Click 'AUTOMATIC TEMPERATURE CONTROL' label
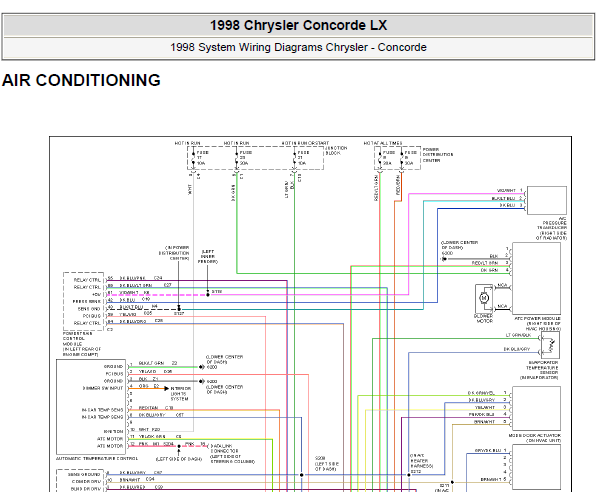599x492 pixels. [x=97, y=458]
